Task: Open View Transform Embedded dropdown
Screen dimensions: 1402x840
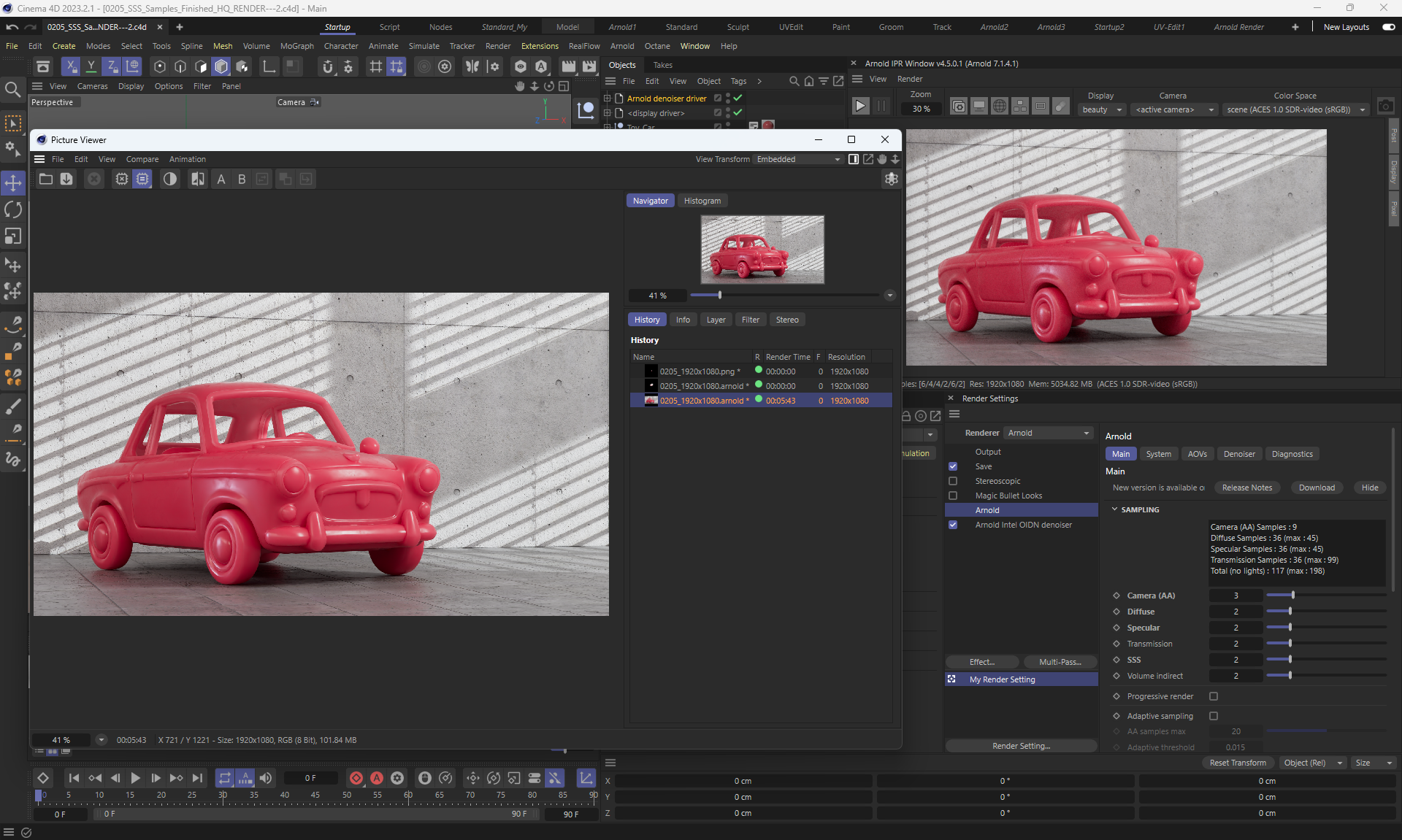Action: click(798, 159)
